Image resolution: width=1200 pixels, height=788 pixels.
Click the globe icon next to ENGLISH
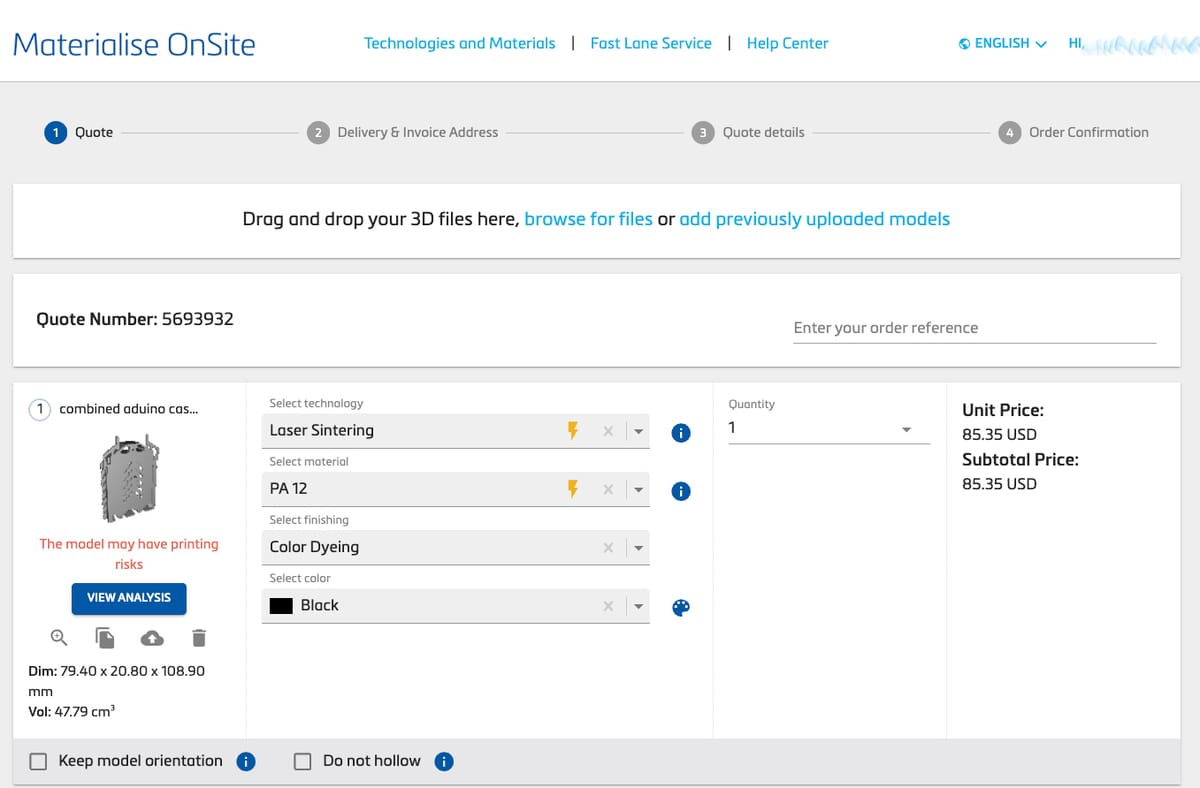(x=964, y=44)
